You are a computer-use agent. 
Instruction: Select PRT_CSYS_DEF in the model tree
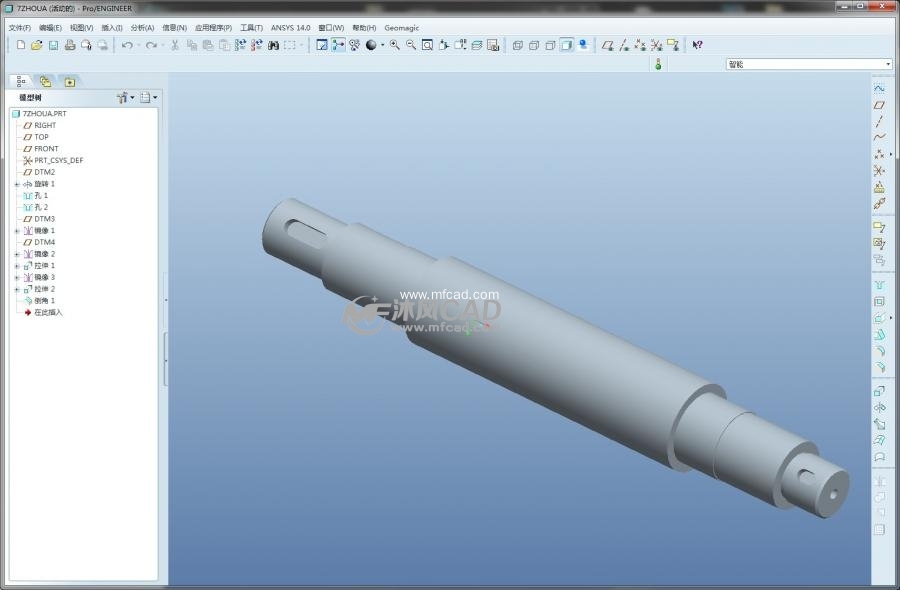[x=53, y=161]
